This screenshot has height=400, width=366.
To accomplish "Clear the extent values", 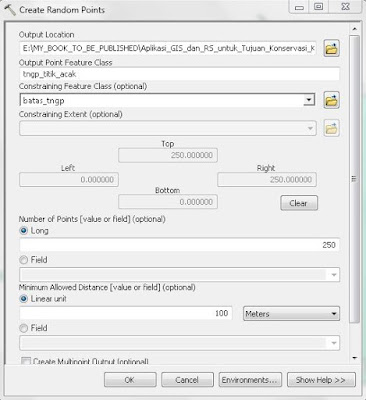I will 299,203.
